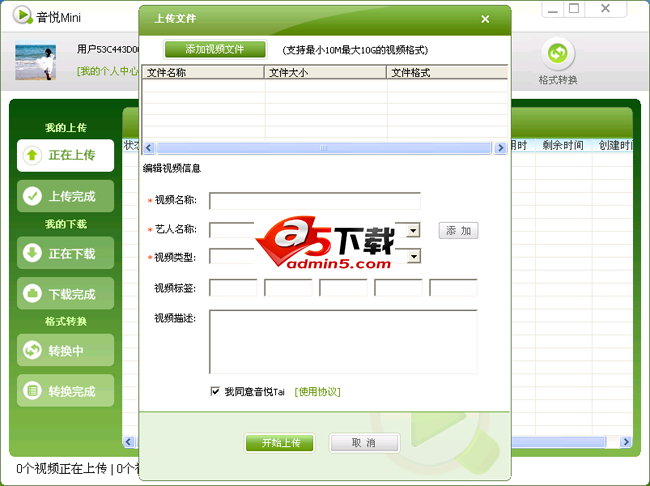This screenshot has width=650, height=486.
Task: Open the 格式转换 format conversion tool icon
Action: [x=558, y=54]
